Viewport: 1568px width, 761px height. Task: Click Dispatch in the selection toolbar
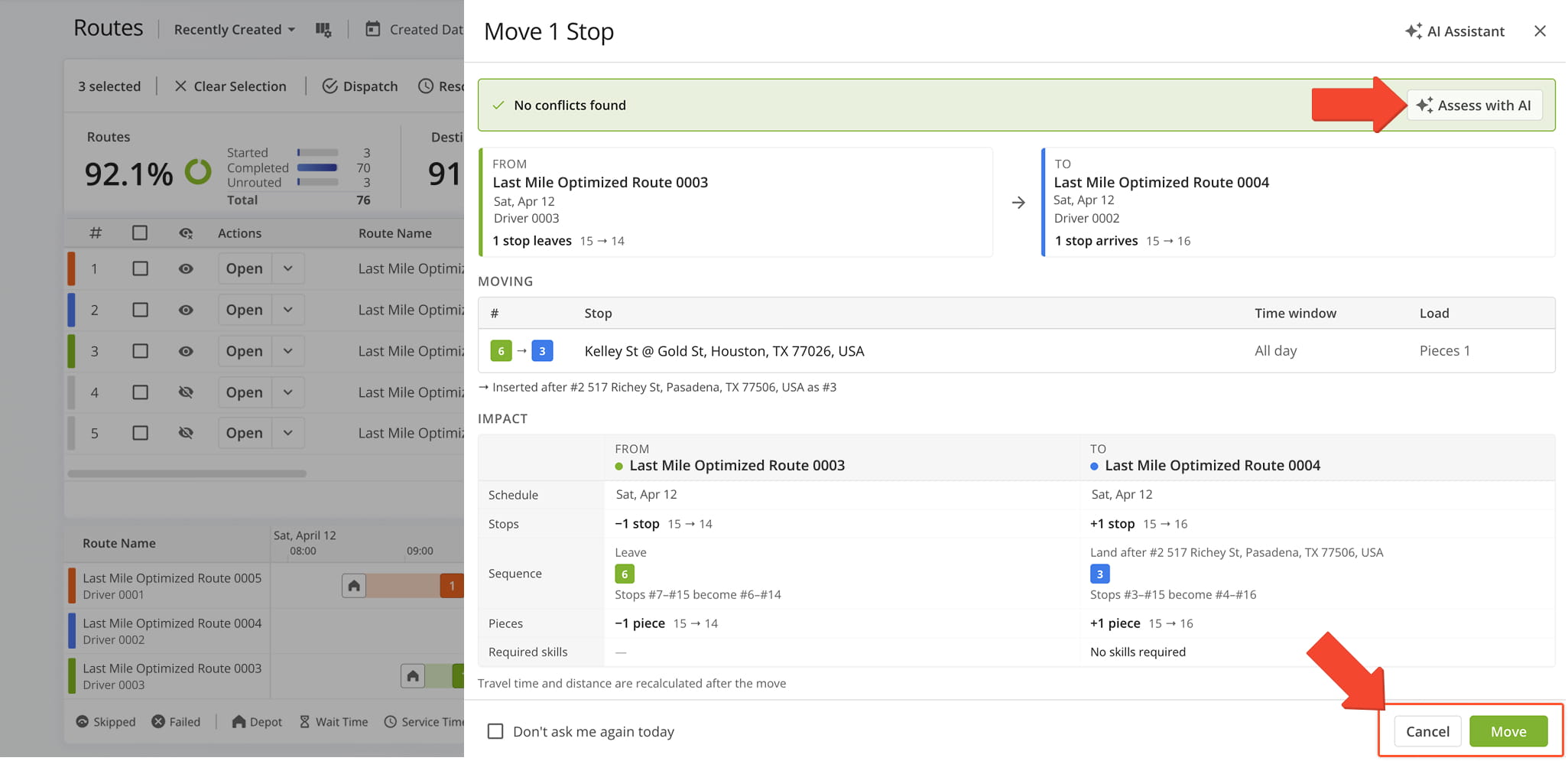coord(360,86)
